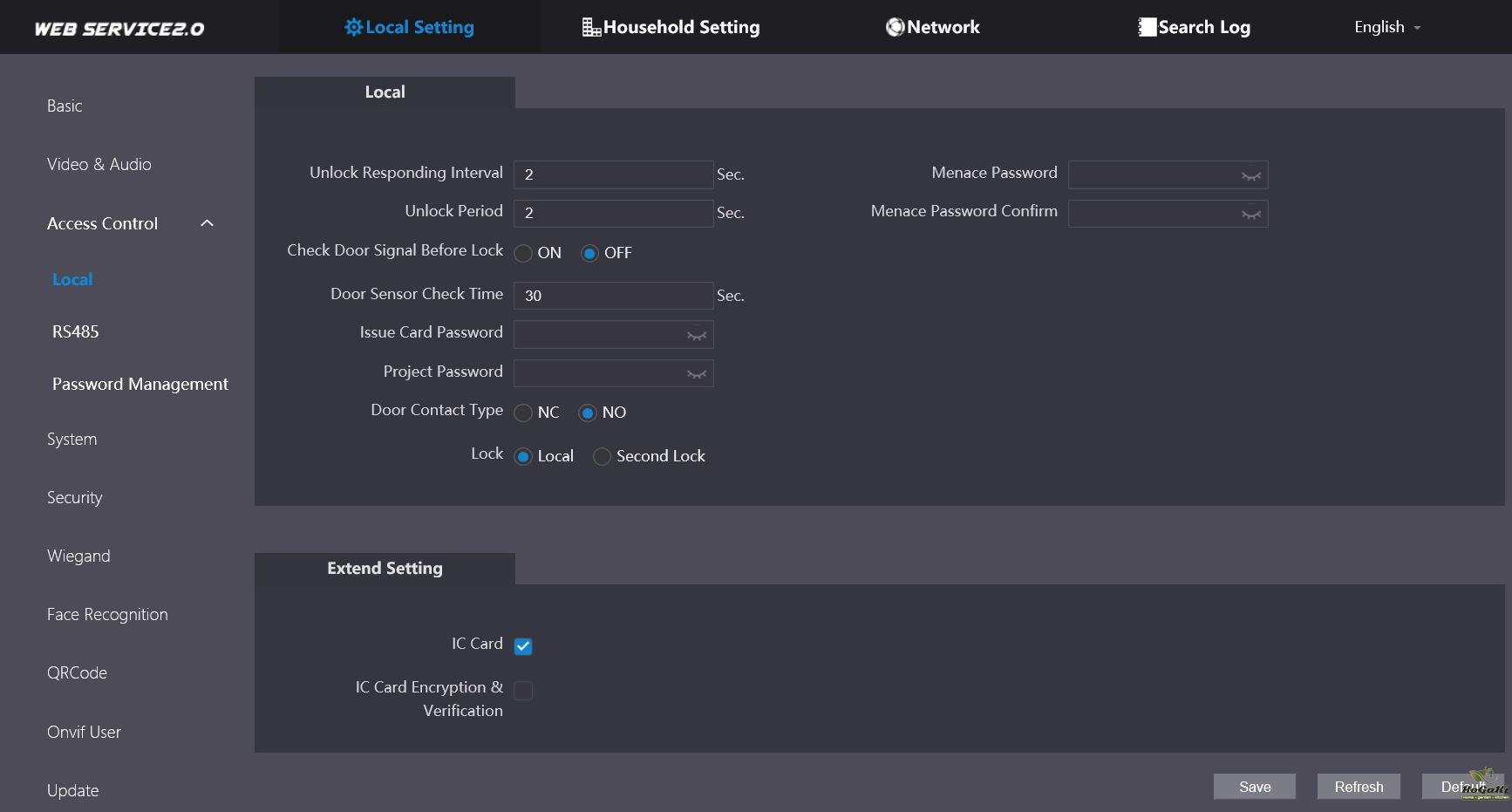Screen dimensions: 1512x812
Task: Open the English language dropdown
Action: tap(1386, 27)
